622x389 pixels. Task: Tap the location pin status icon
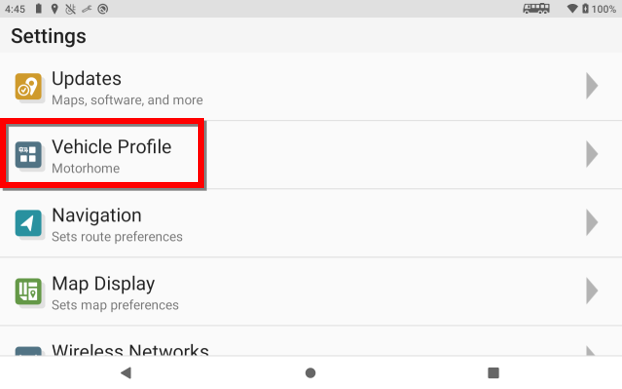coord(55,9)
